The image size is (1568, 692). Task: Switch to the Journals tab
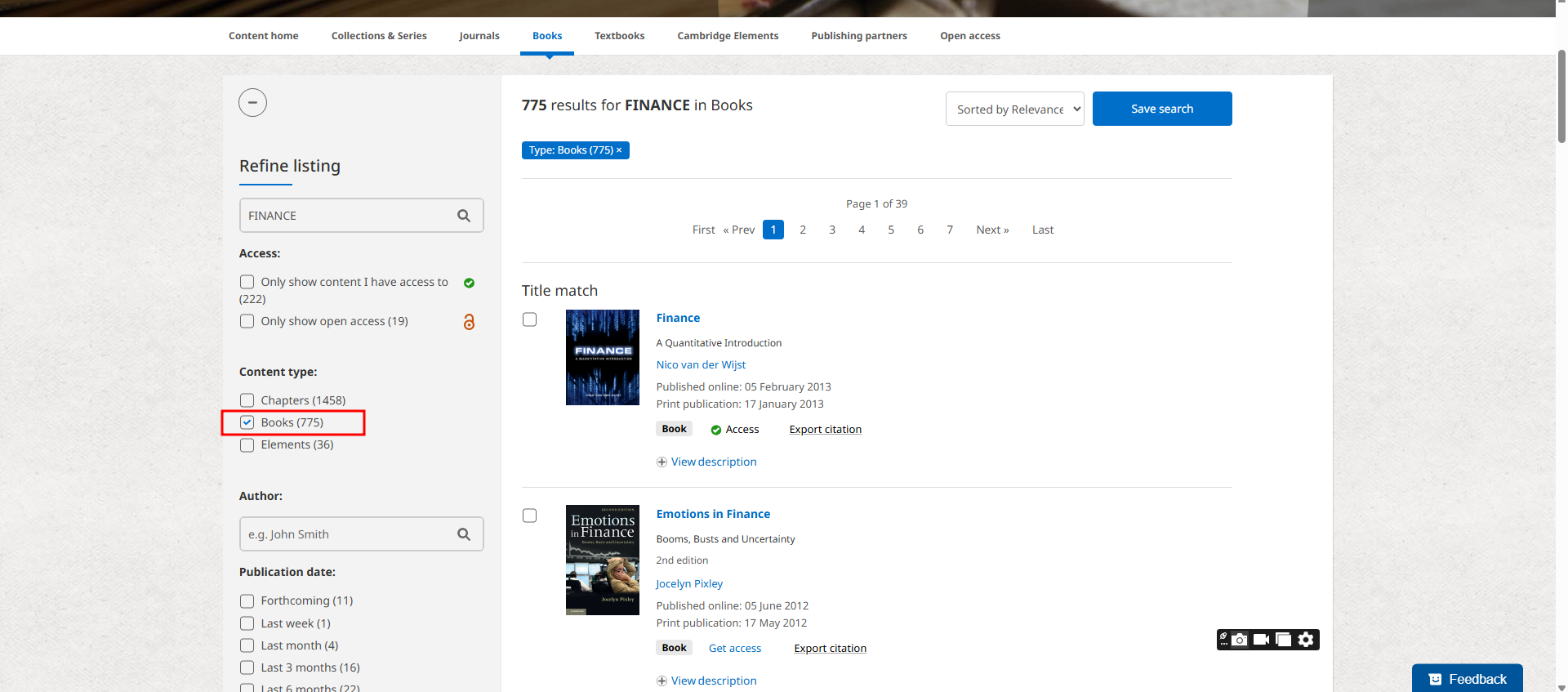coord(479,36)
